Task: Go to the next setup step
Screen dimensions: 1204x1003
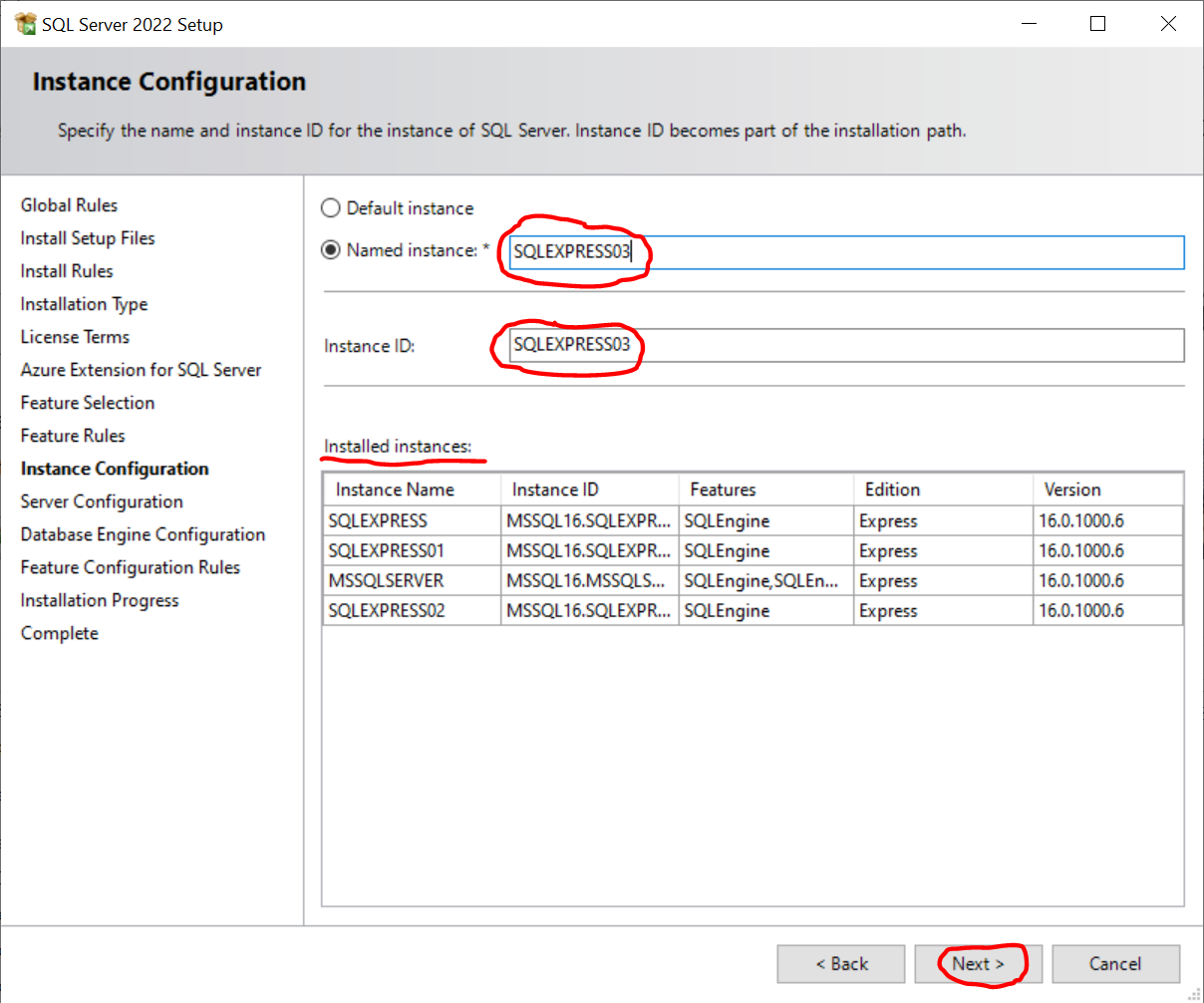Action: (978, 964)
